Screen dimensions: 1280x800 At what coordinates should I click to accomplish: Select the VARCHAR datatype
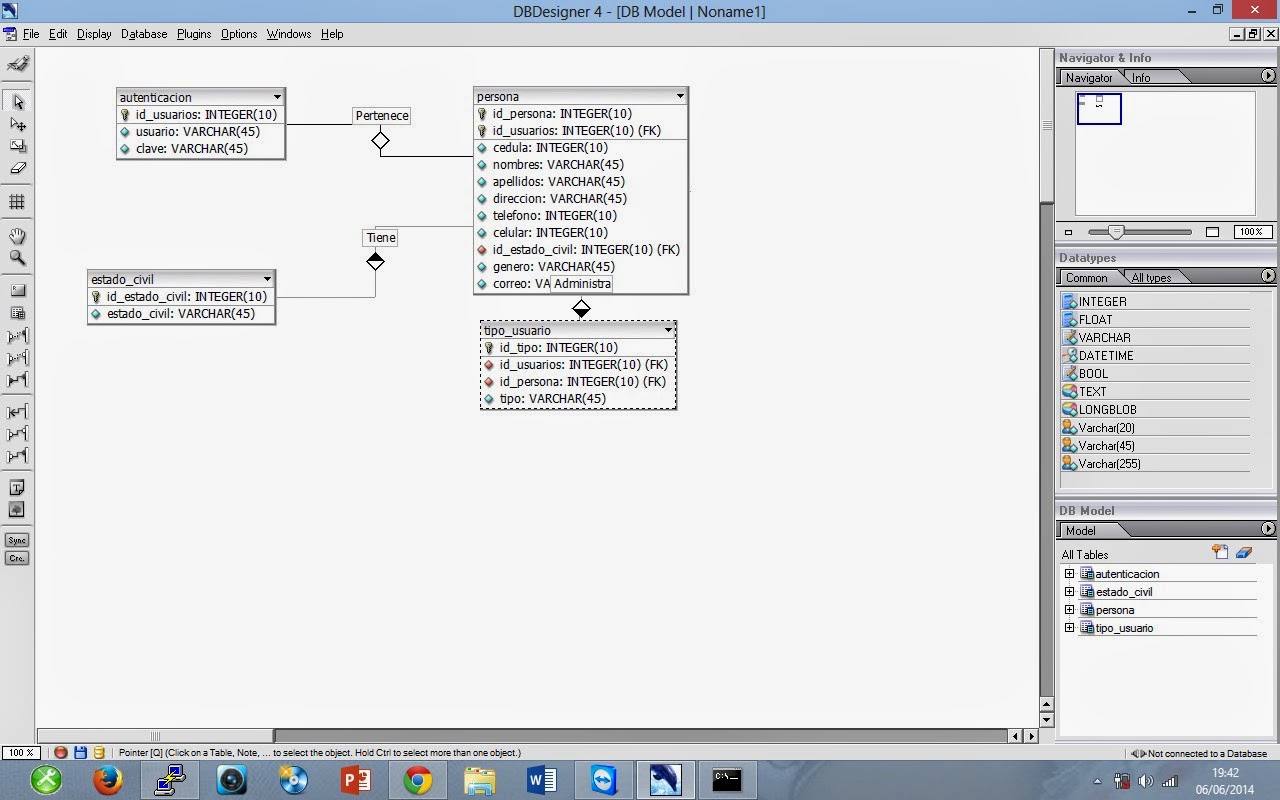click(1103, 337)
